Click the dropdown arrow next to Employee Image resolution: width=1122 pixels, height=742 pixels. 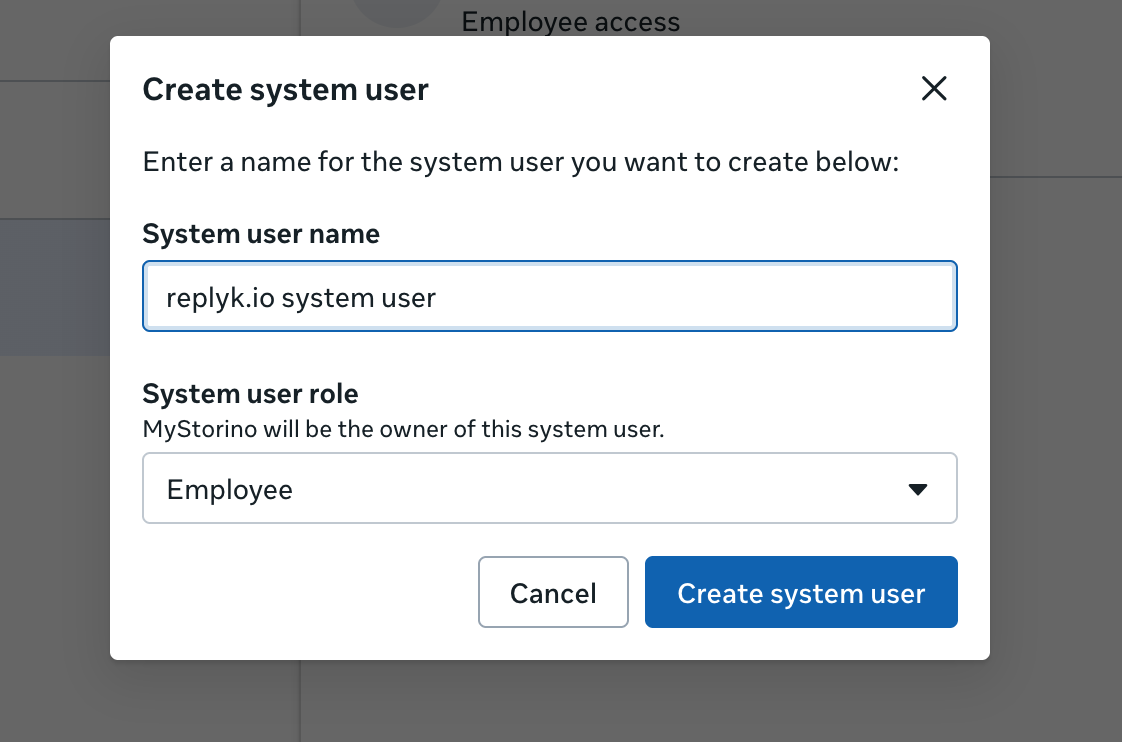(x=917, y=489)
